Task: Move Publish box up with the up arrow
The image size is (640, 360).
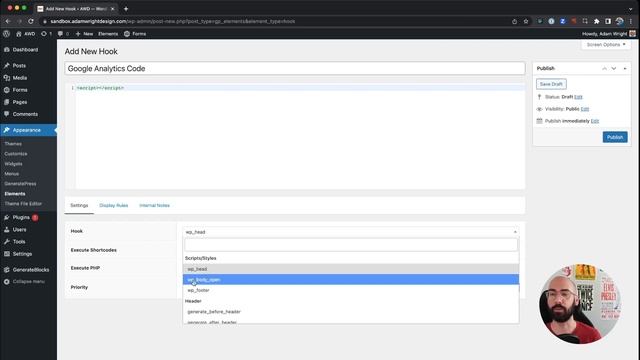Action: pyautogui.click(x=604, y=69)
